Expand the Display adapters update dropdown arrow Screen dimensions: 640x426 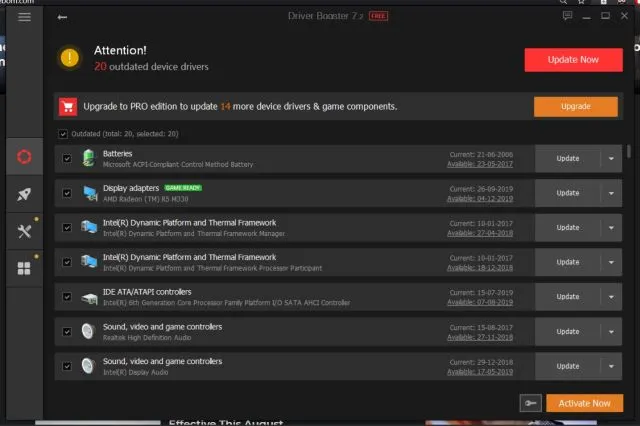611,193
